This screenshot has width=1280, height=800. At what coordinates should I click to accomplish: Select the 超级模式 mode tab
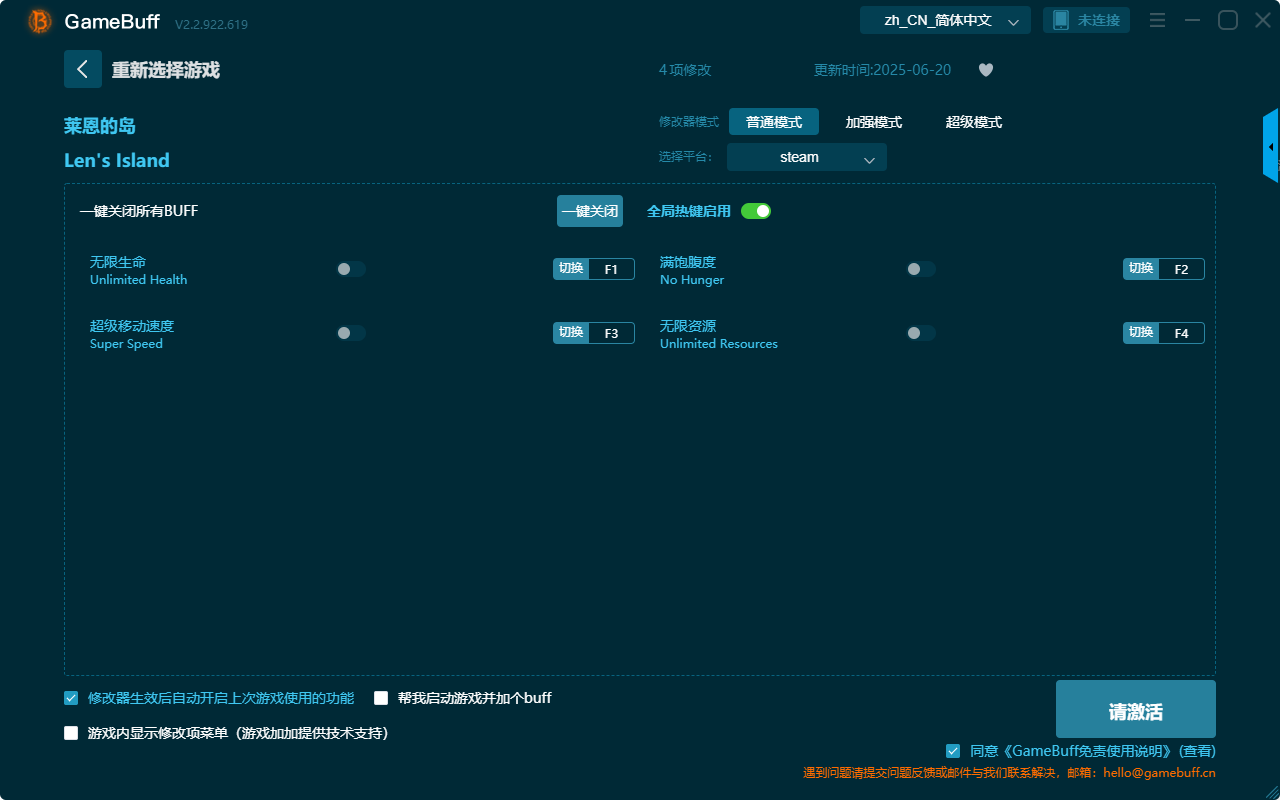coord(973,122)
